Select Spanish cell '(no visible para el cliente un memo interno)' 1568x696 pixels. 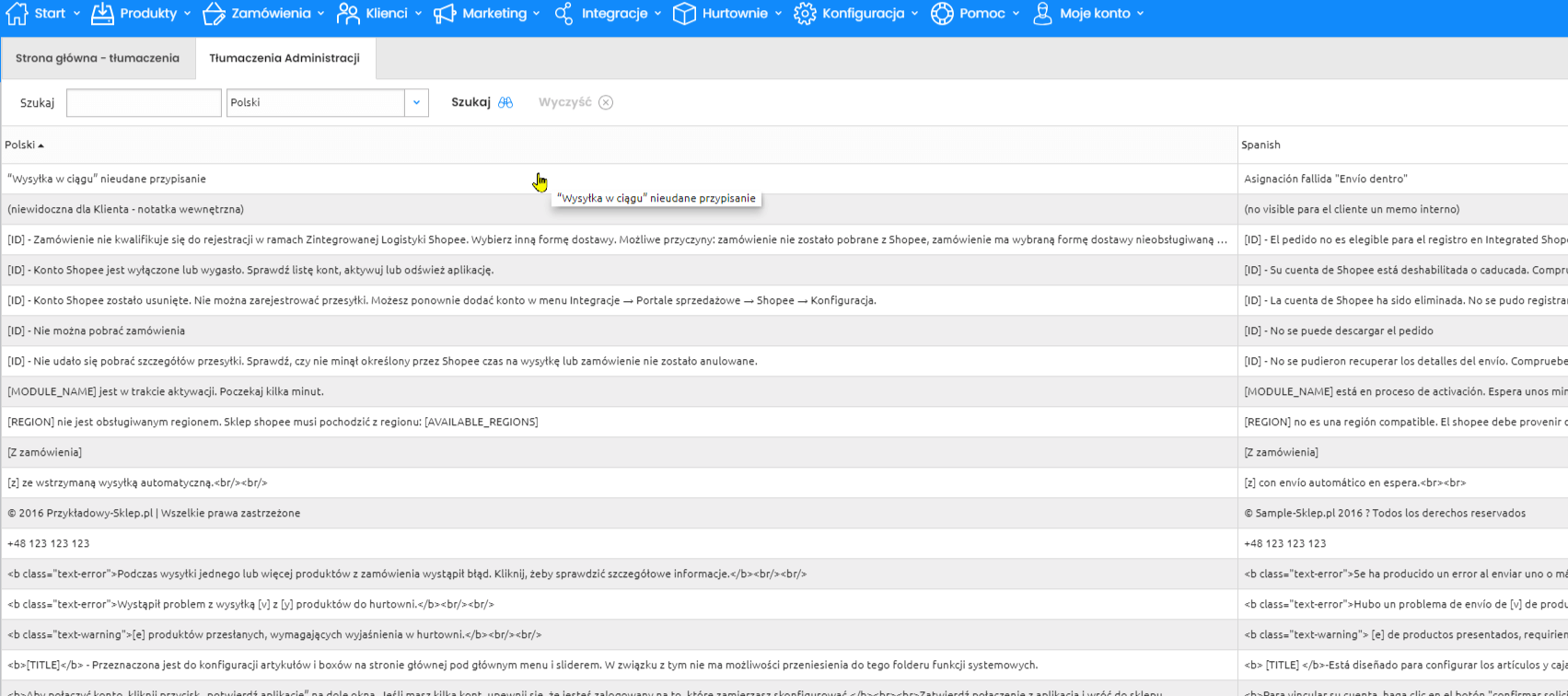1403,209
